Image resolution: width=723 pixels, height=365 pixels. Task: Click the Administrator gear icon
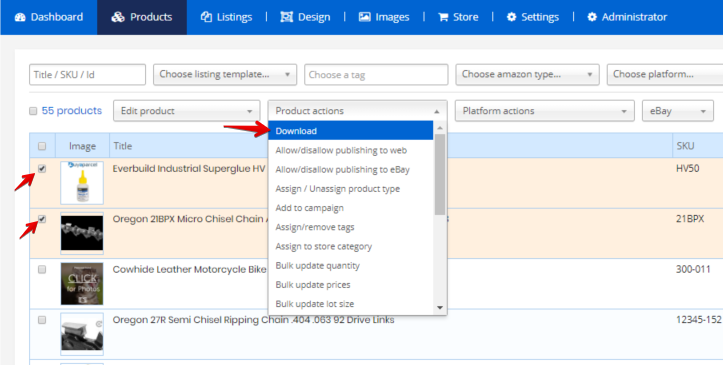click(592, 17)
